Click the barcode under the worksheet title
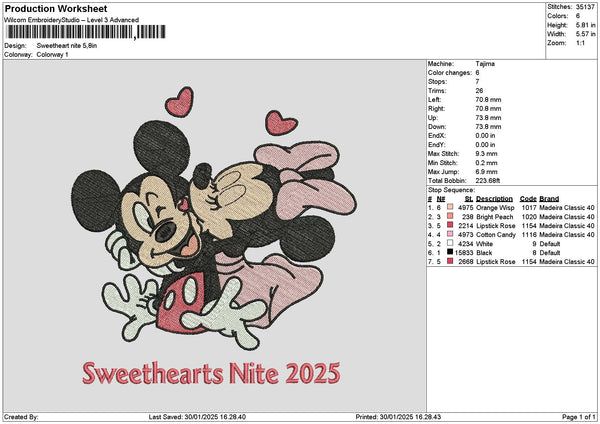Screen dimensions: 600x424 tap(85, 33)
